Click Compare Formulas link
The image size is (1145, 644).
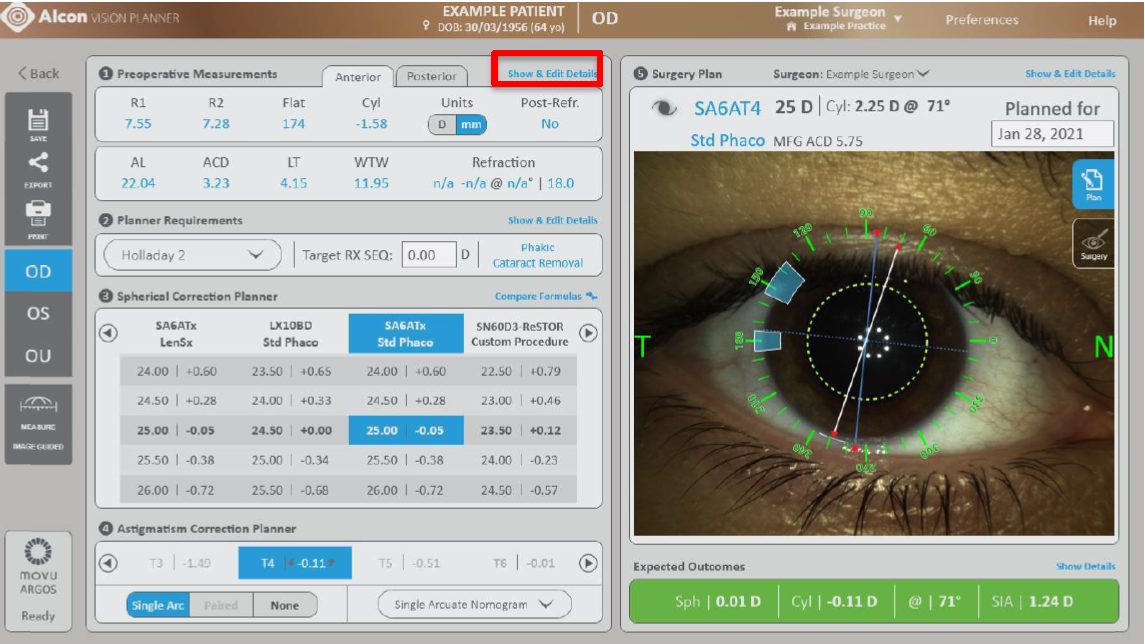(538, 296)
